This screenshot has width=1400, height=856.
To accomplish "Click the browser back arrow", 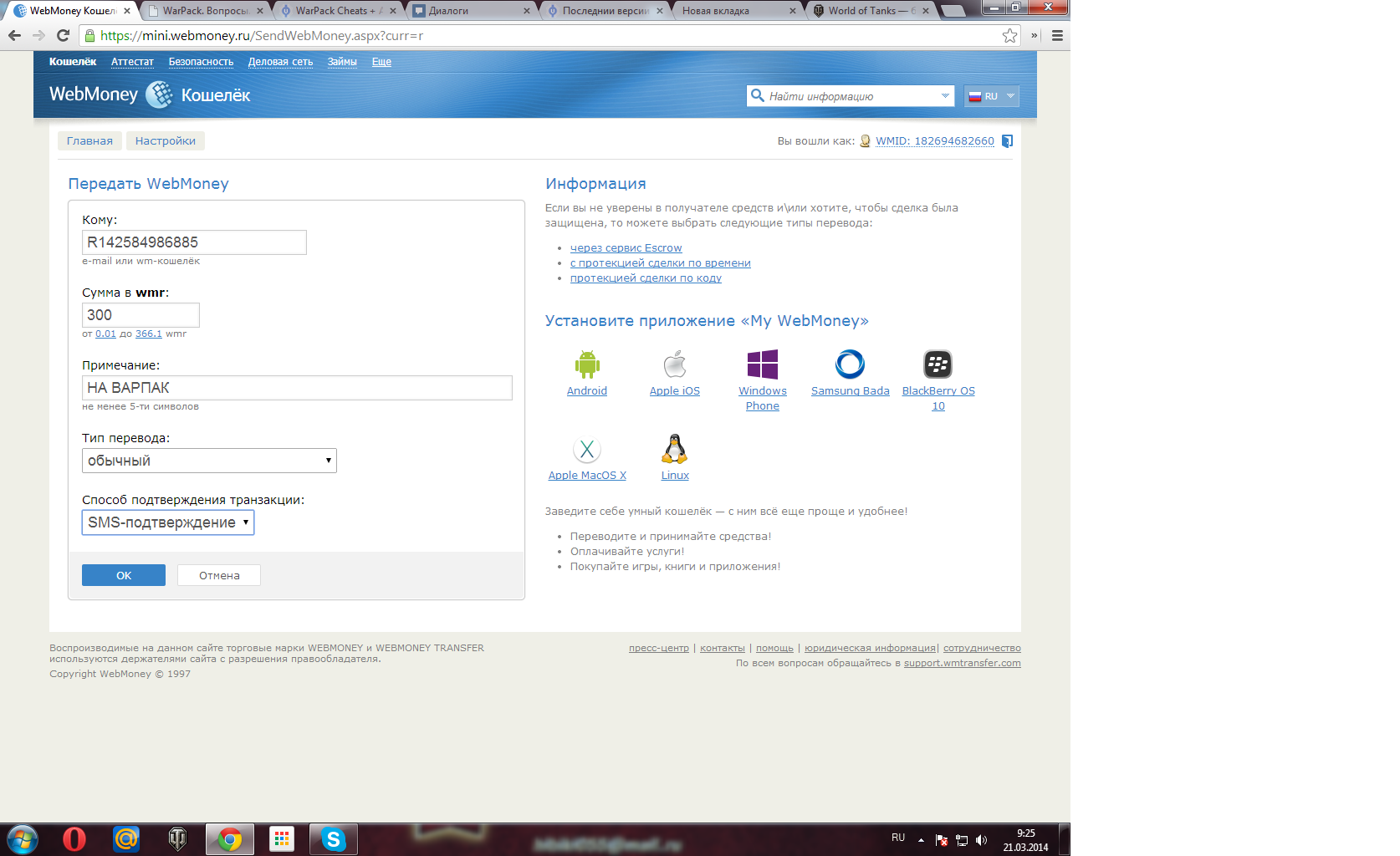I will tap(14, 35).
